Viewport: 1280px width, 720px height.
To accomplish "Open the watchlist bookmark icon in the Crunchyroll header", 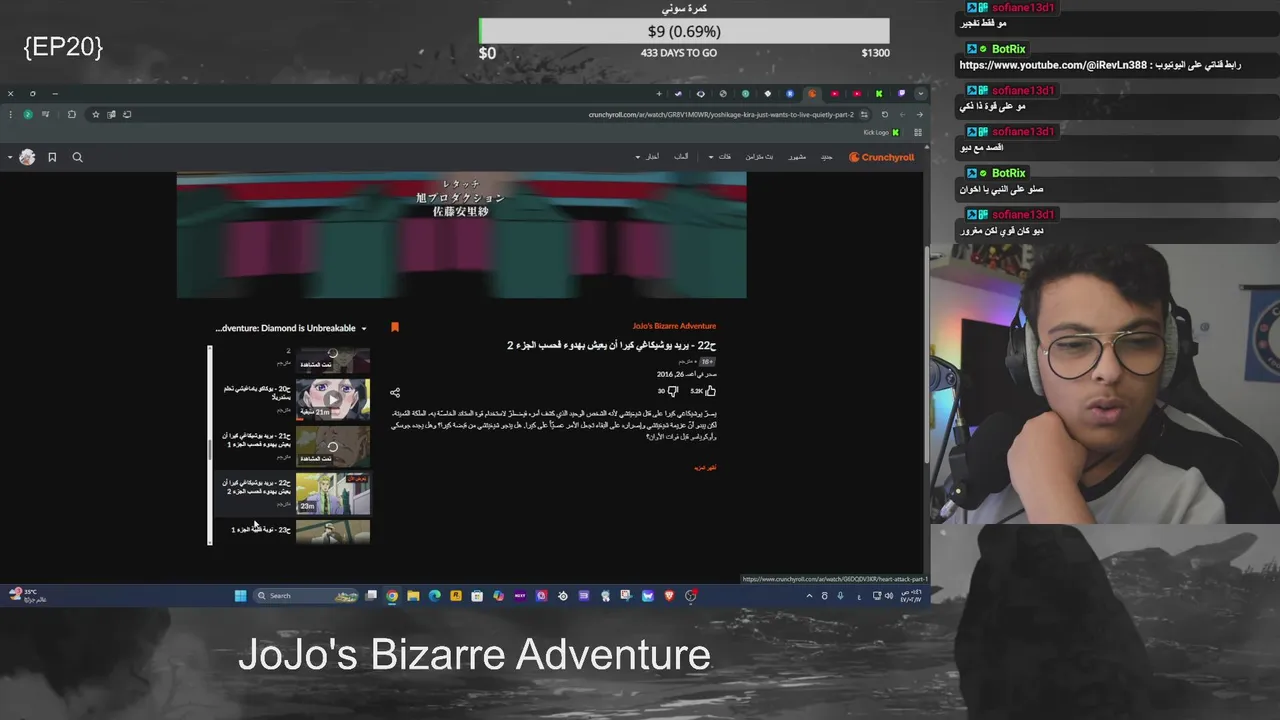I will pyautogui.click(x=52, y=157).
